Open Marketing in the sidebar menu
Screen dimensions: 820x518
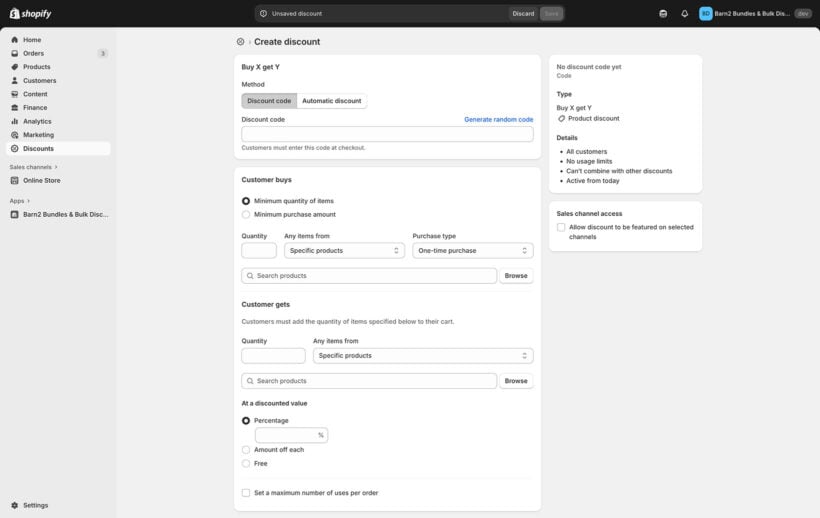(x=38, y=135)
